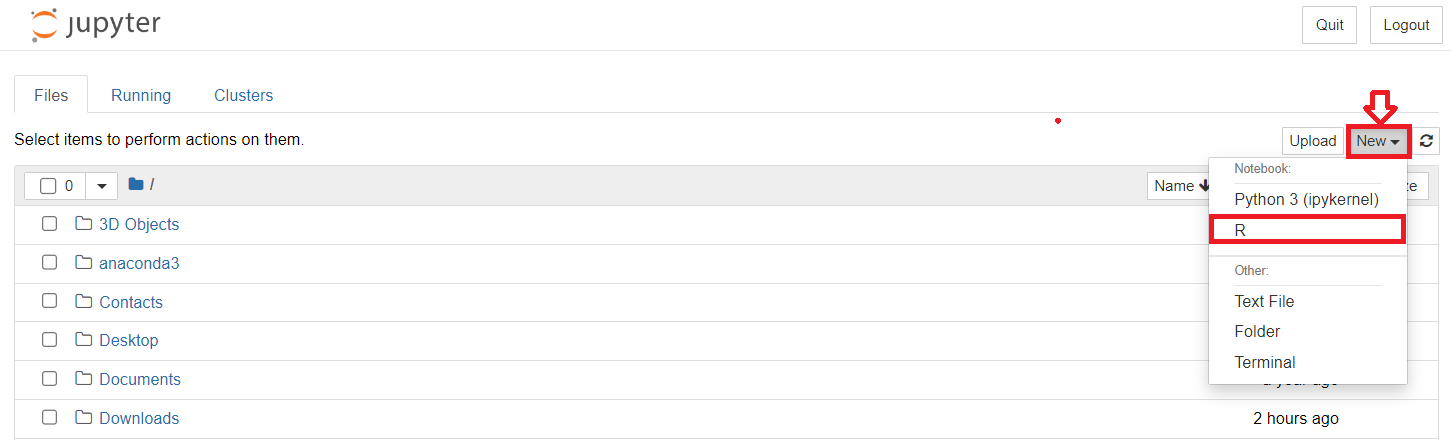
Task: Click the folder icon beside Documents
Action: (84, 379)
